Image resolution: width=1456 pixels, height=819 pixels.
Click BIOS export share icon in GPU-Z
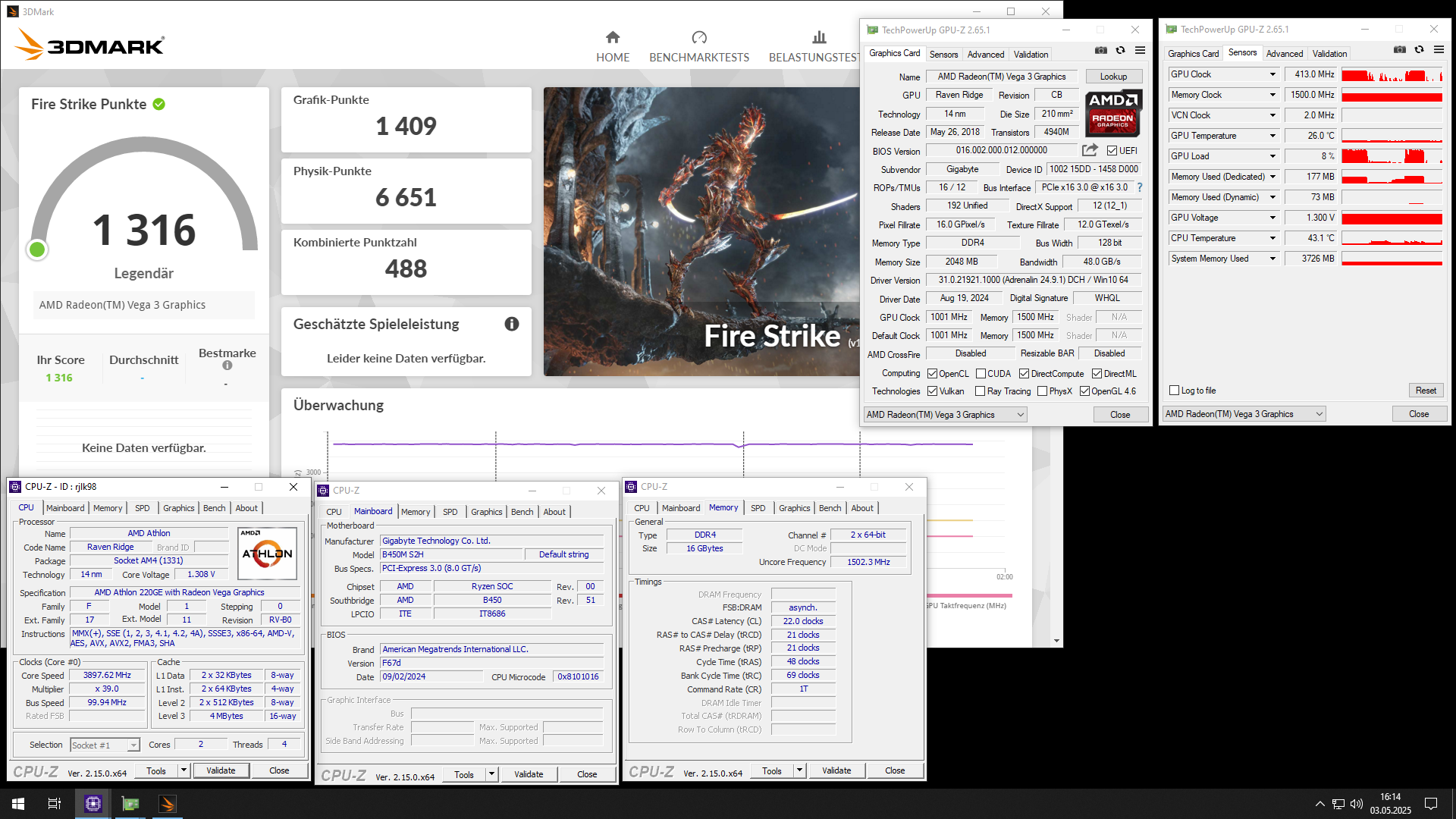point(1090,150)
